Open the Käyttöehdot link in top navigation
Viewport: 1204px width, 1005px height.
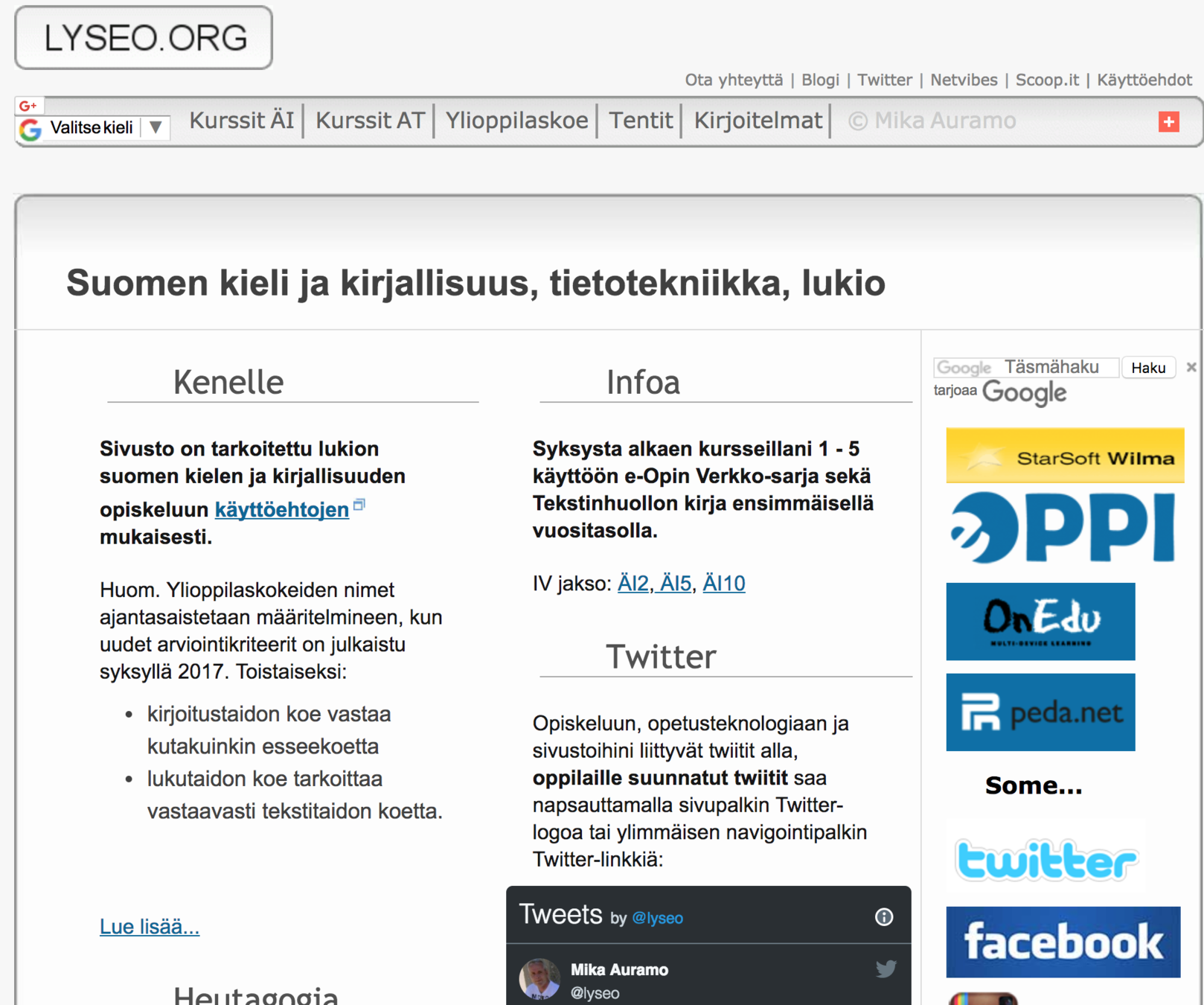tap(1144, 80)
